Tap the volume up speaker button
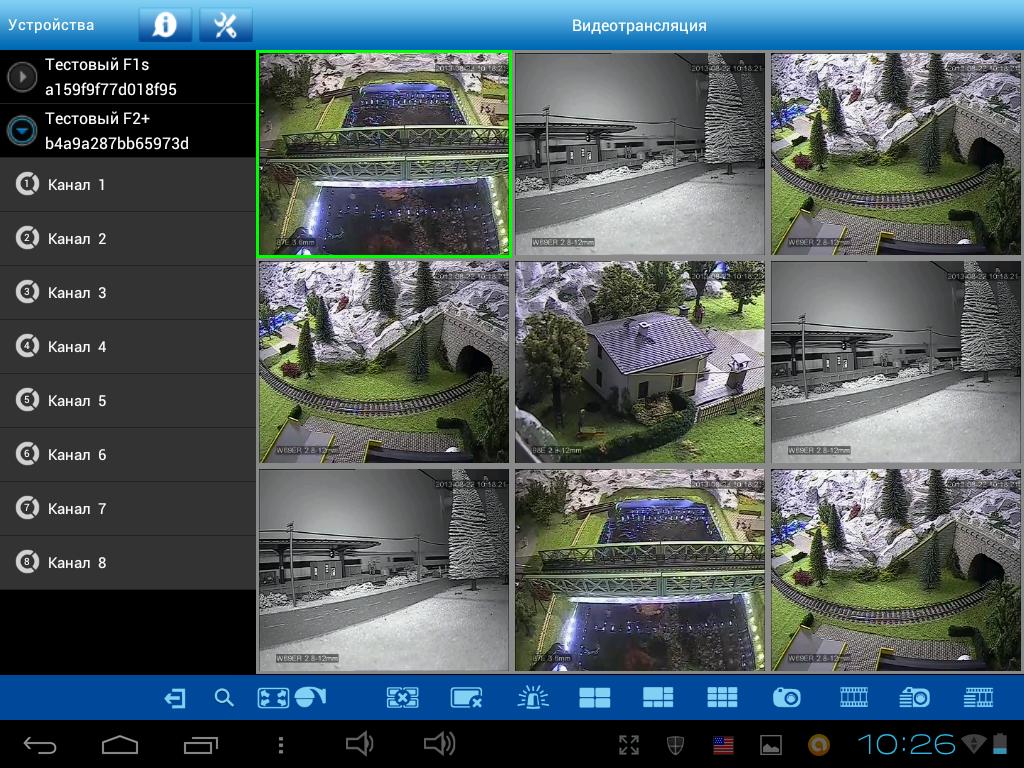Screen dimensions: 1024x768 point(439,743)
